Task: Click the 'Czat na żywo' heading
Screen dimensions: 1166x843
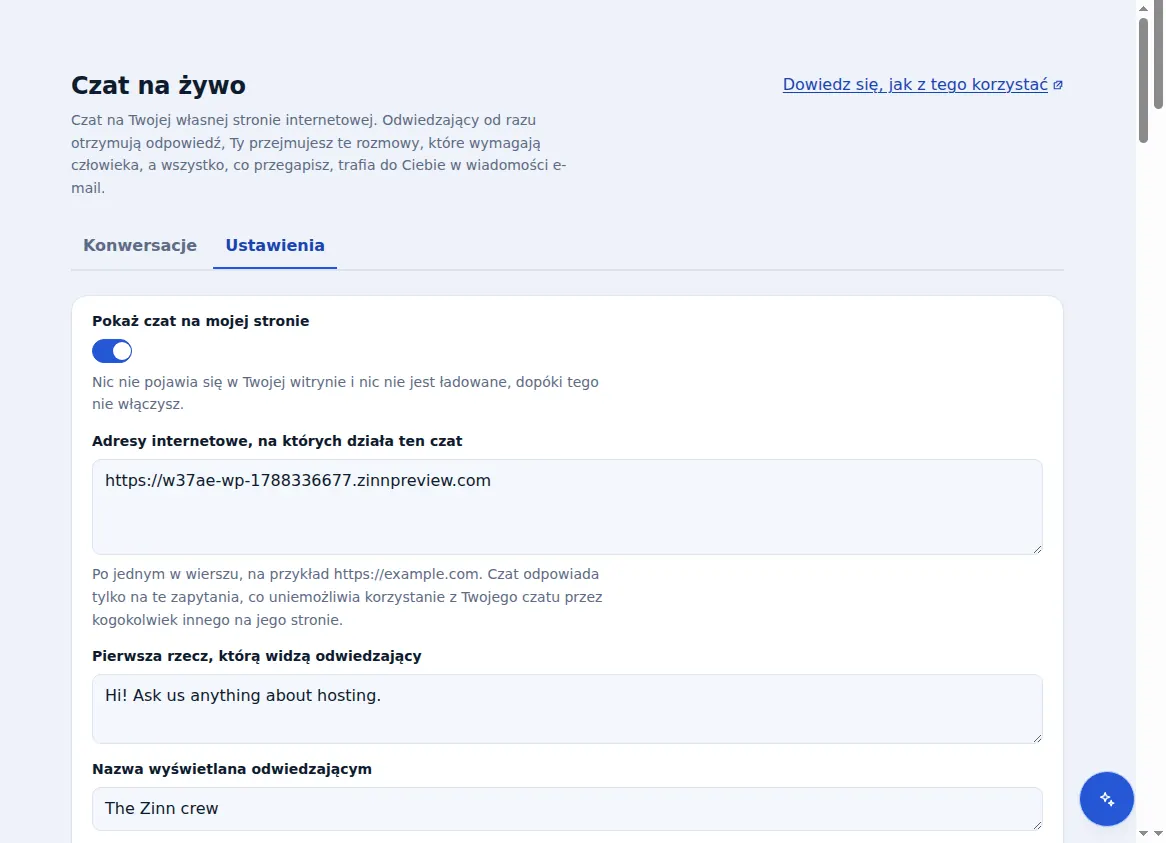Action: pyautogui.click(x=158, y=85)
